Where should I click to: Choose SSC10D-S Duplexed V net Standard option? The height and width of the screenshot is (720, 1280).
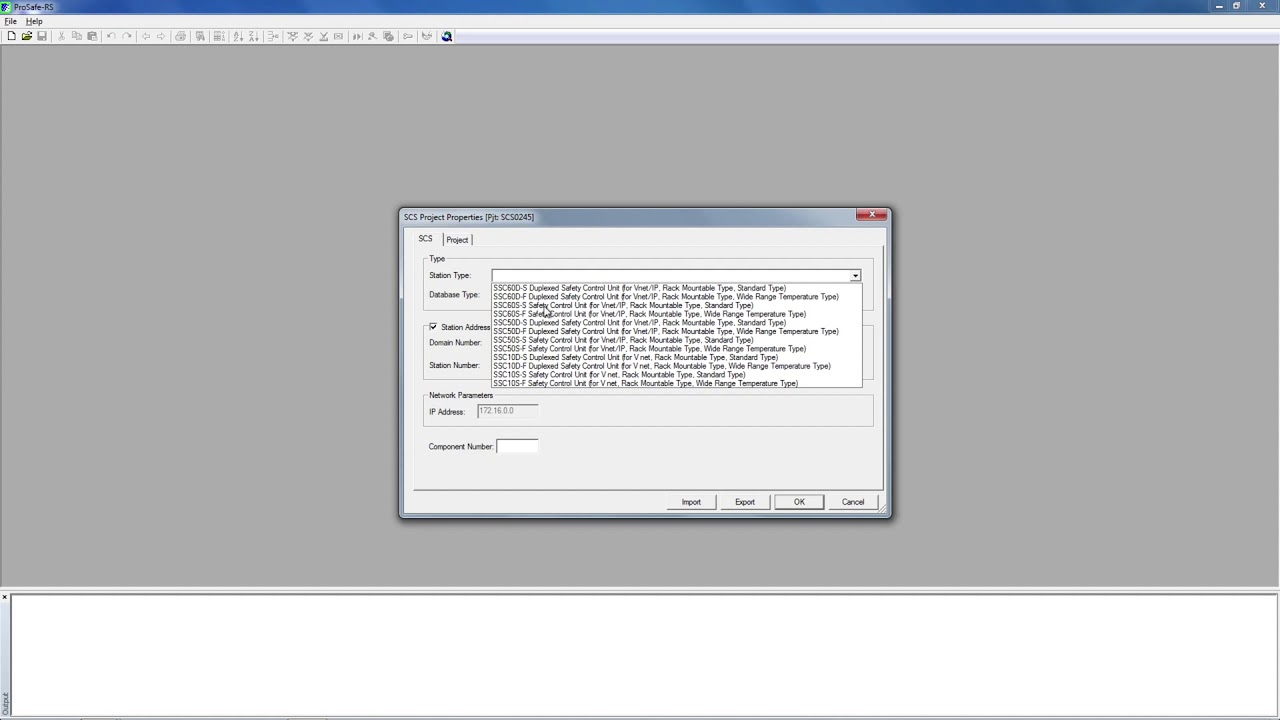point(676,357)
